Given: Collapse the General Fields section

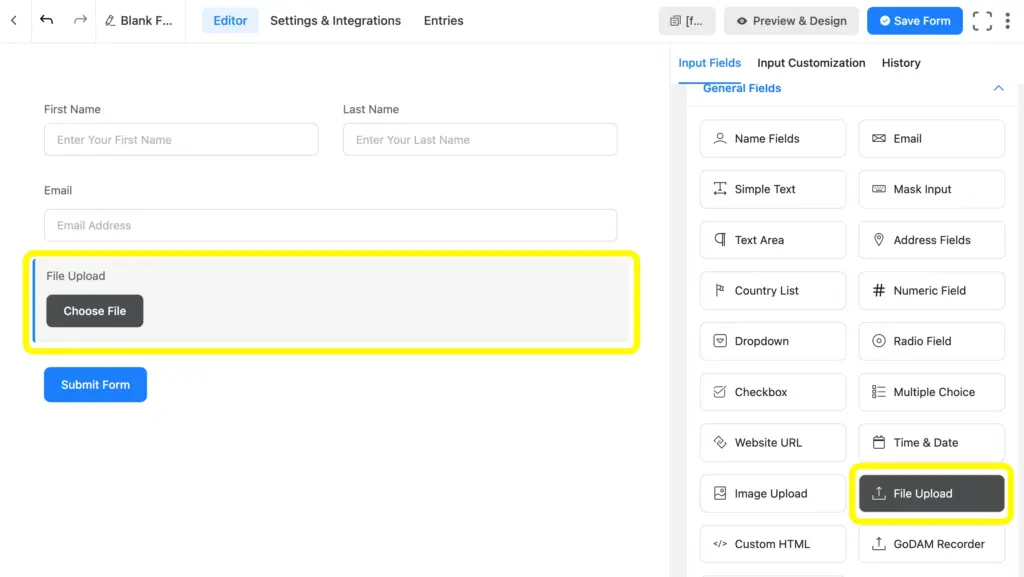Looking at the screenshot, I should click(x=997, y=88).
